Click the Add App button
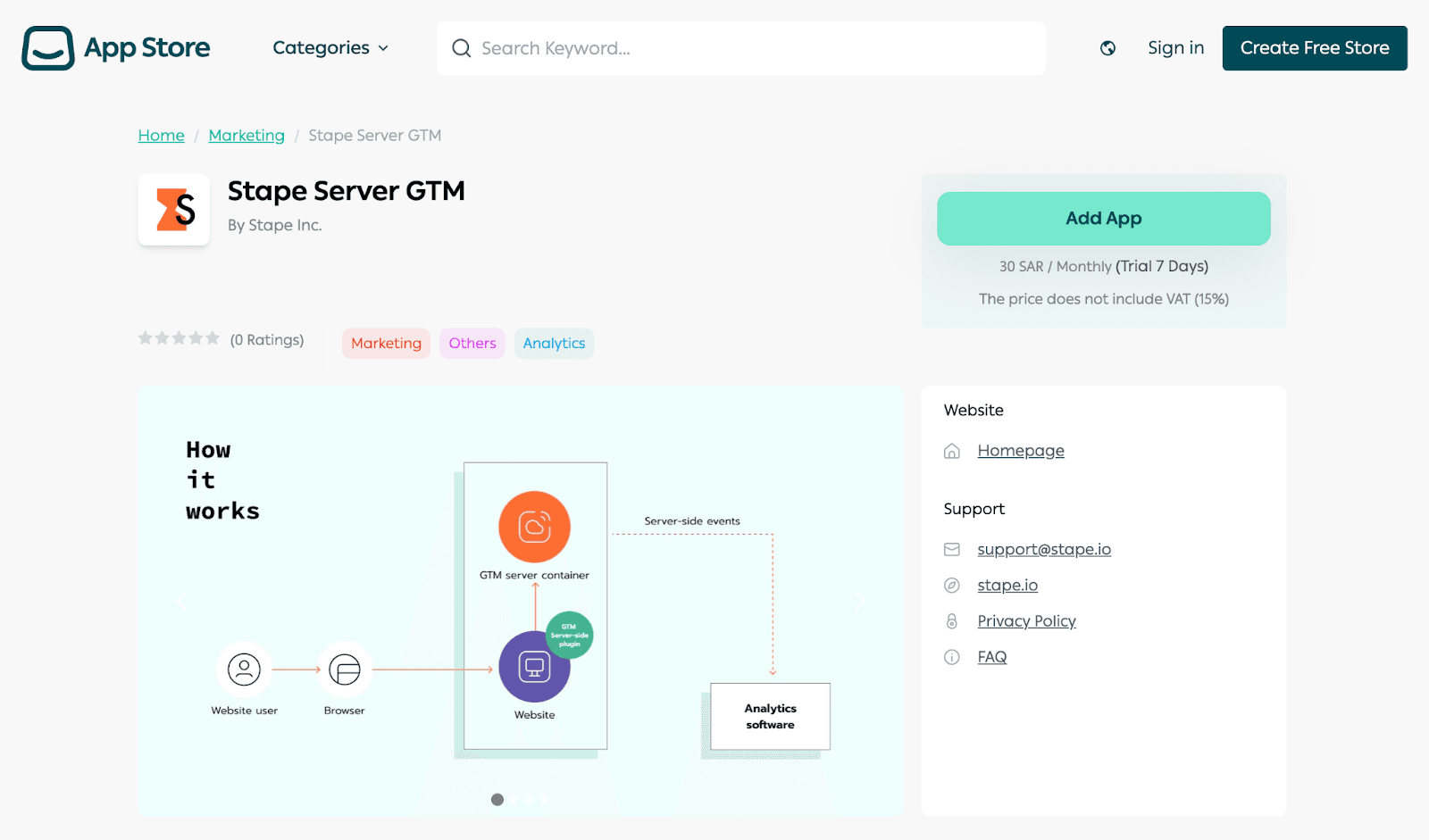 (1104, 219)
